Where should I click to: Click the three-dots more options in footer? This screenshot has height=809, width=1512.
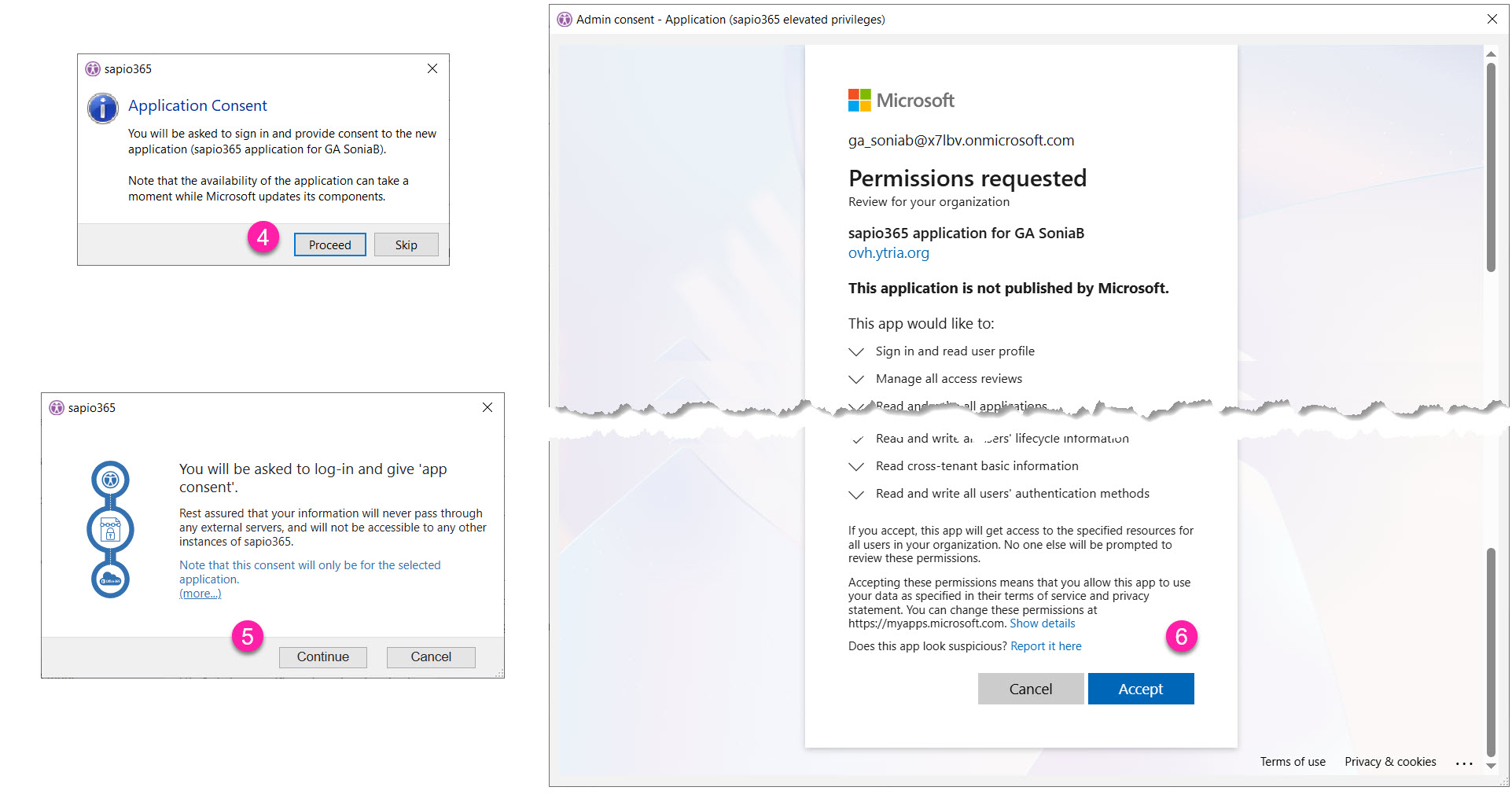[x=1463, y=763]
